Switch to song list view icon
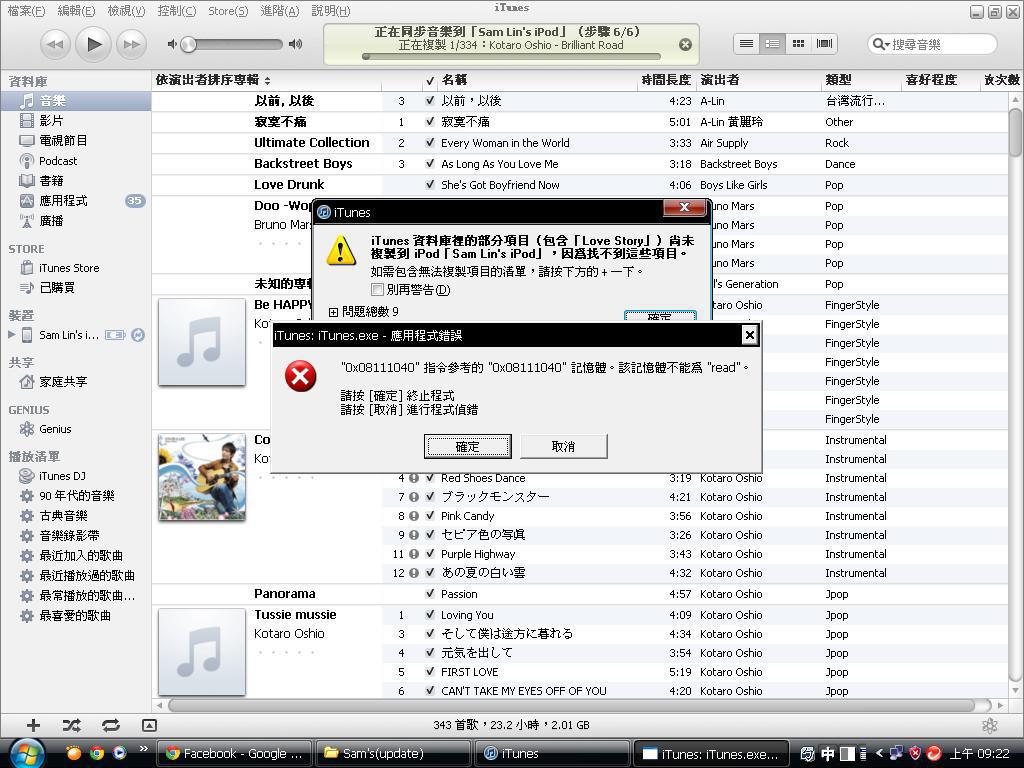The image size is (1024, 768). [746, 44]
